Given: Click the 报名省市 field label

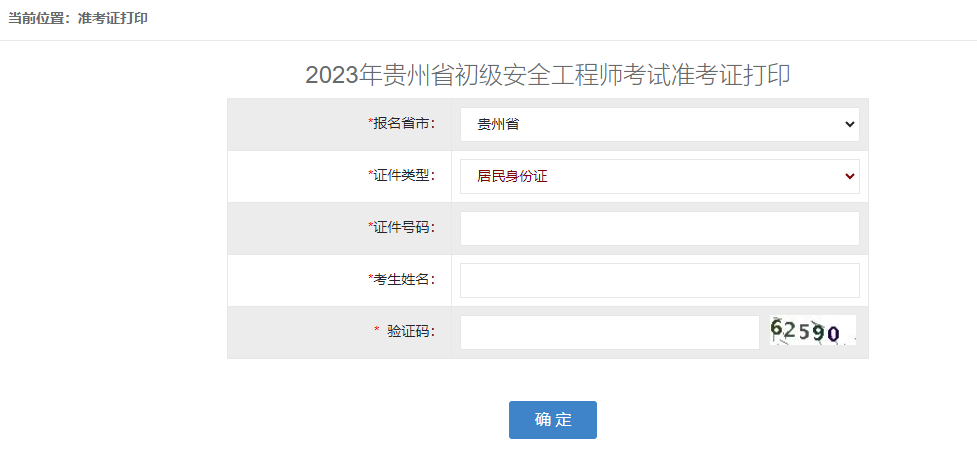Looking at the screenshot, I should click(x=405, y=124).
